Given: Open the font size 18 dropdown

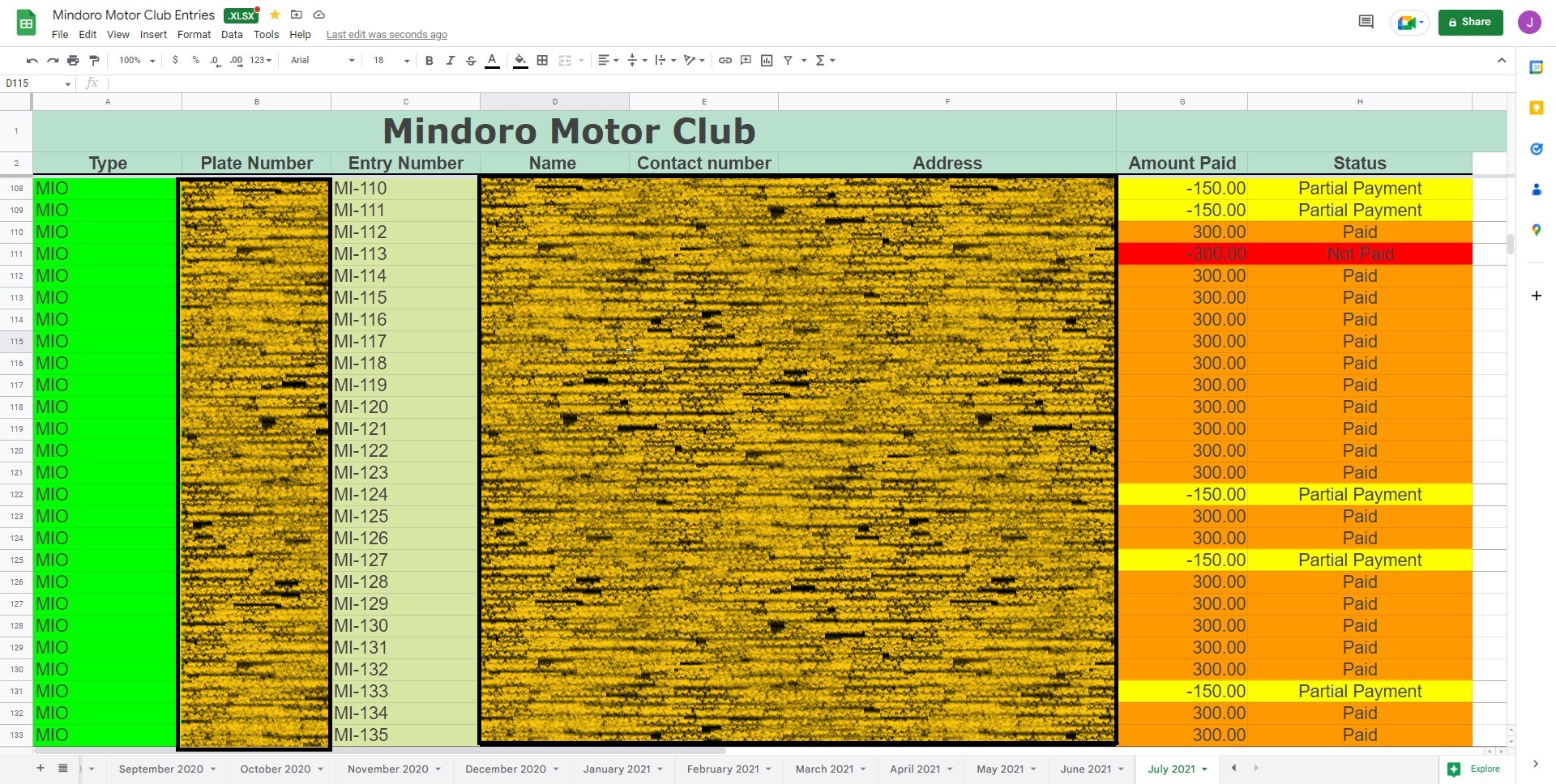Looking at the screenshot, I should [x=391, y=61].
